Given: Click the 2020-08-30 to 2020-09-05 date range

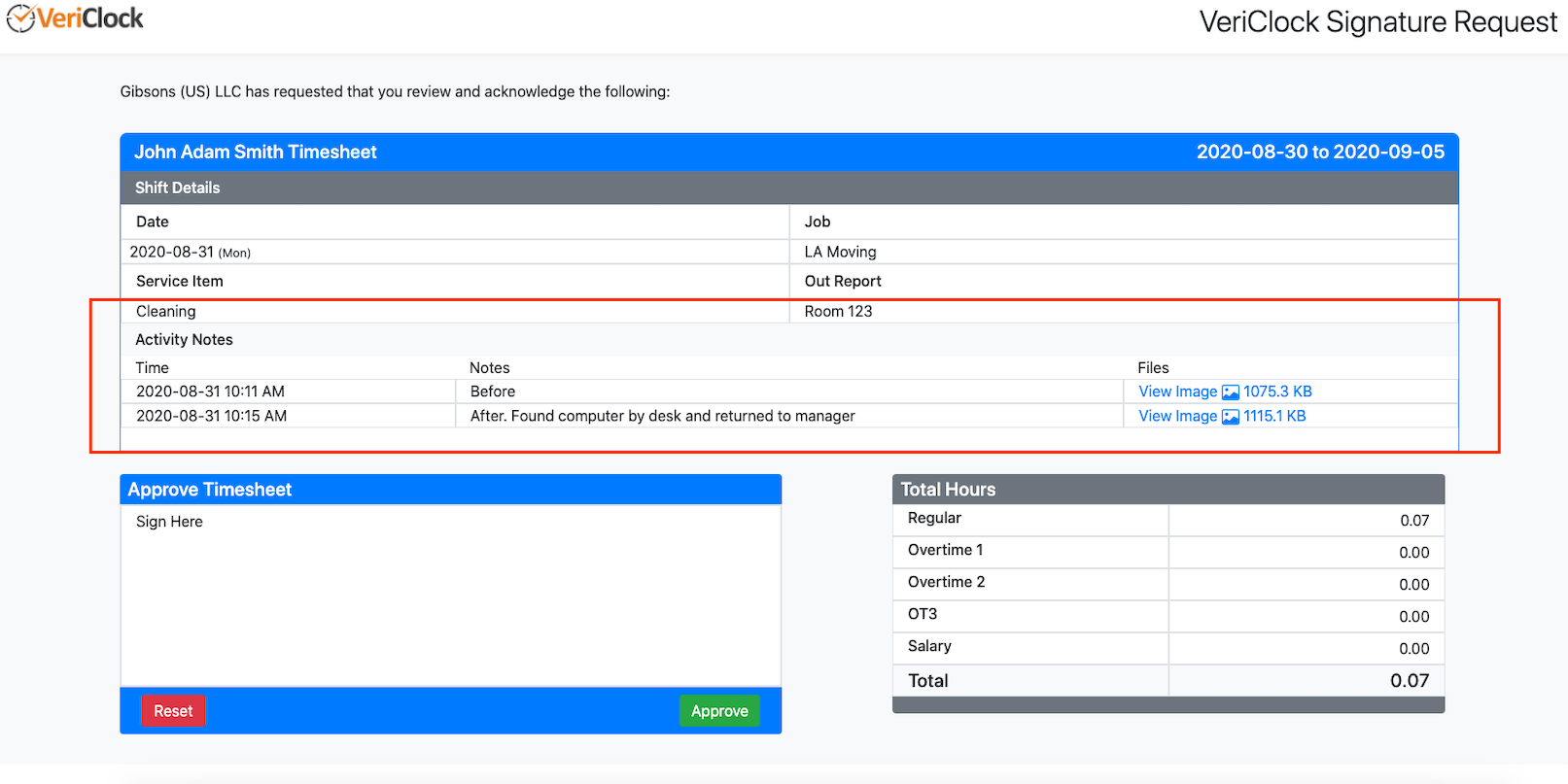Looking at the screenshot, I should point(1319,153).
